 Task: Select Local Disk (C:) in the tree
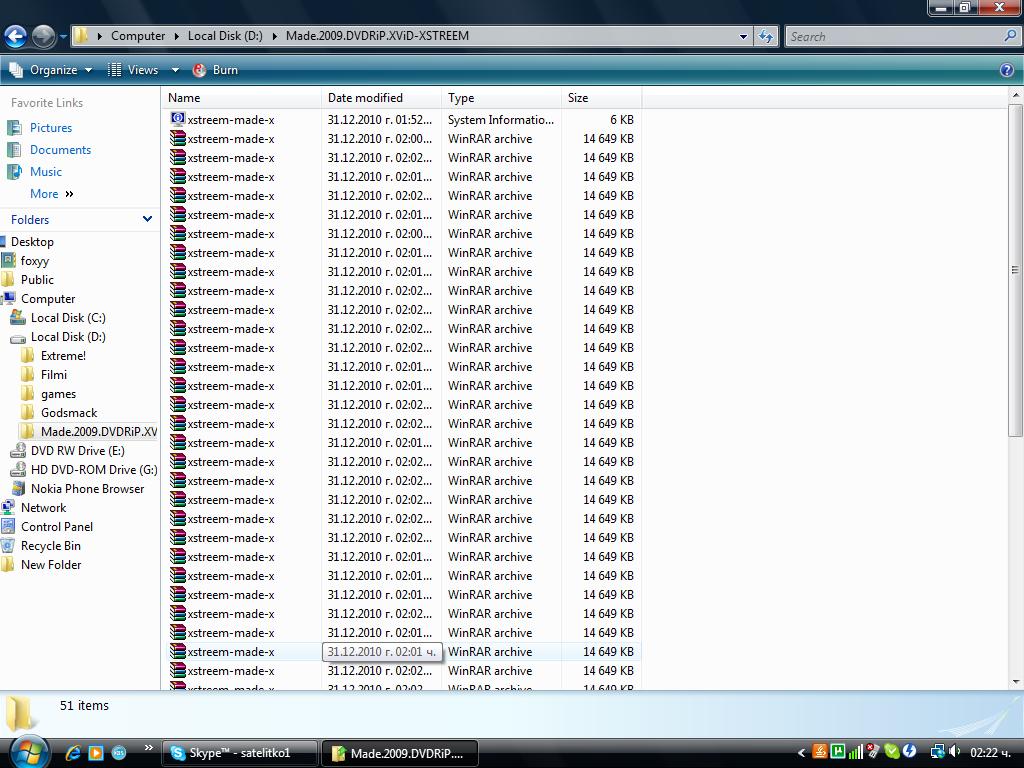(x=68, y=317)
